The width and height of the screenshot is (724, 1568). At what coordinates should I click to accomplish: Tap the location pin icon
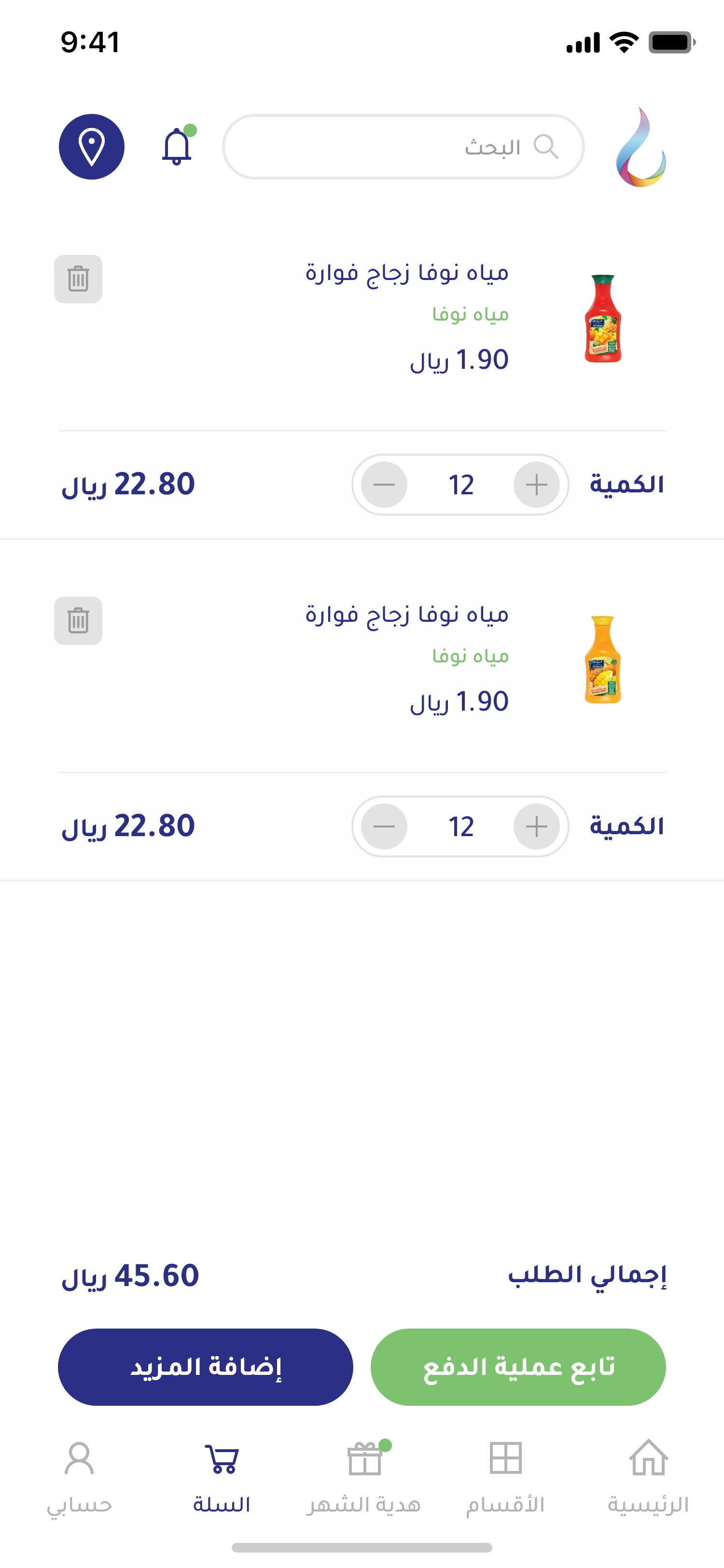coord(91,147)
